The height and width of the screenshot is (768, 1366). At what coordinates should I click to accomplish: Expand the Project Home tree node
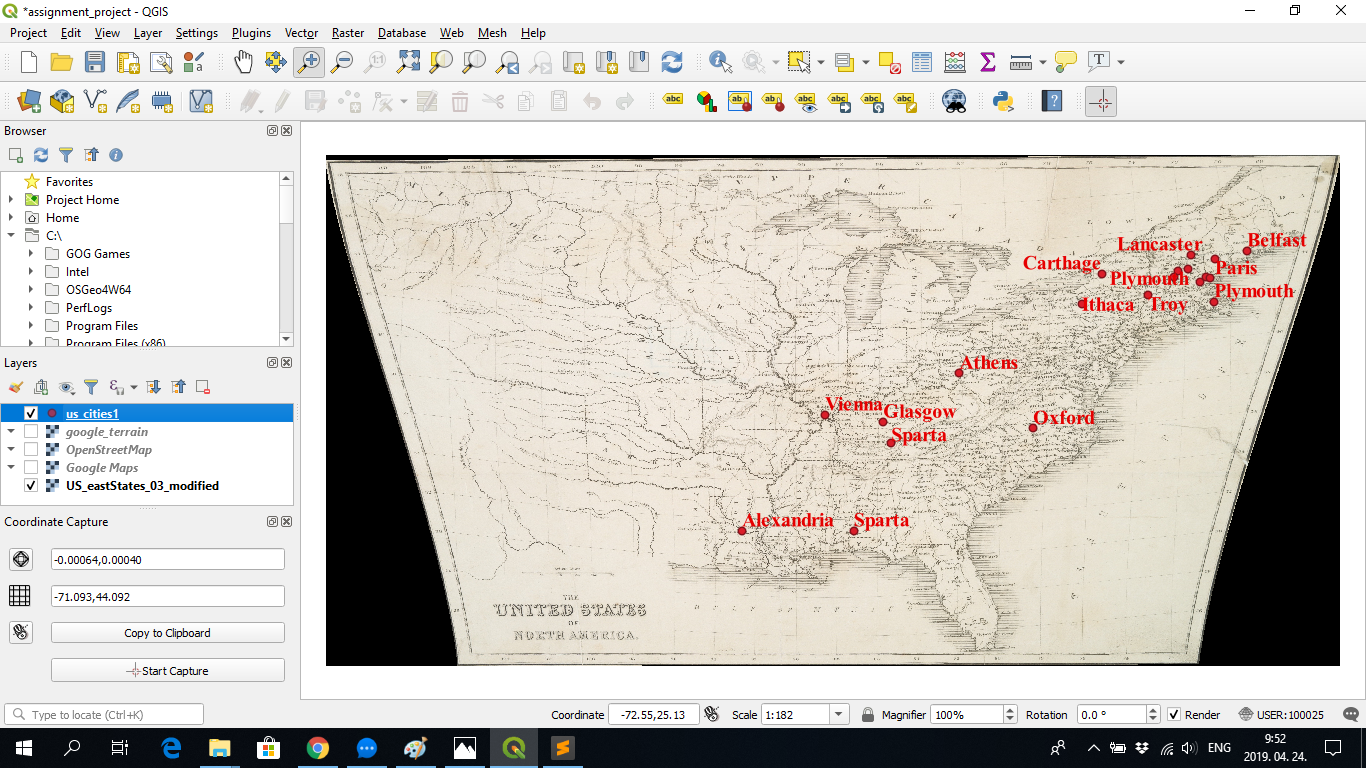pos(10,199)
